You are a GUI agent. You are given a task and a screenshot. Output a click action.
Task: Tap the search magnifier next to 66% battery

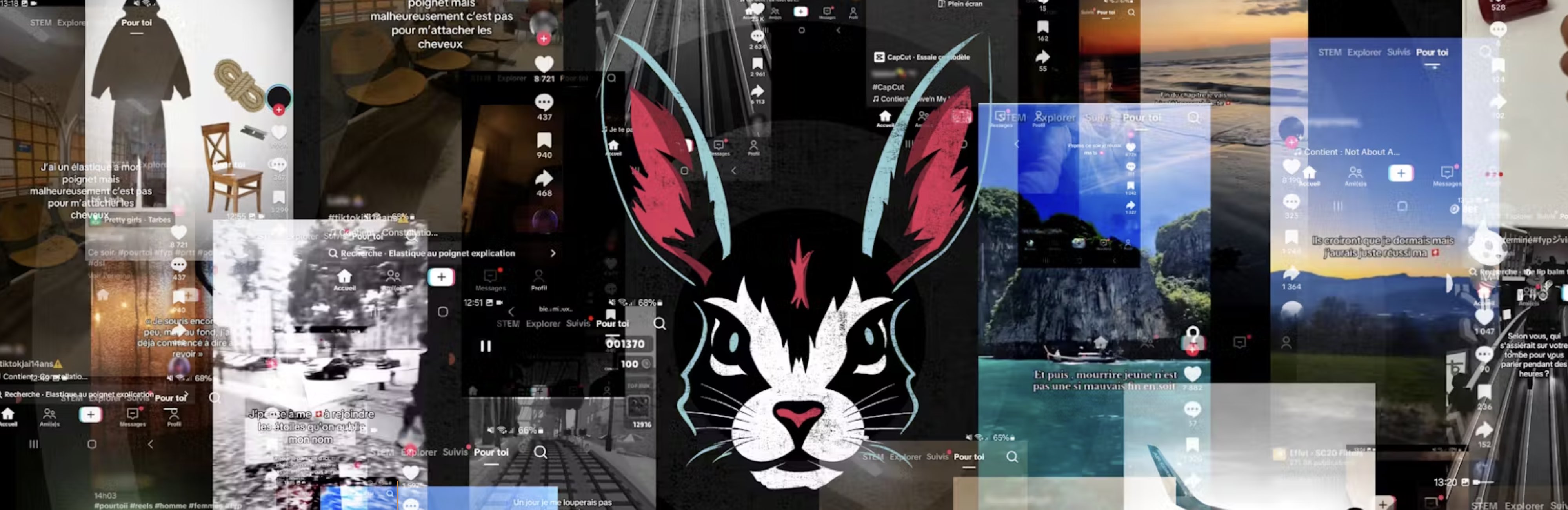pyautogui.click(x=540, y=452)
